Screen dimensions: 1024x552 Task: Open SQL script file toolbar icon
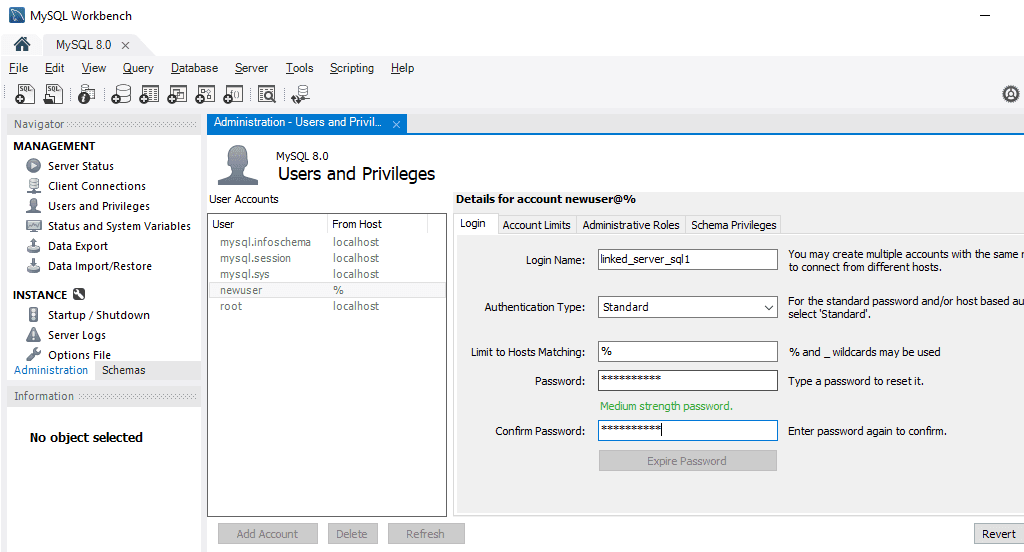click(x=53, y=94)
